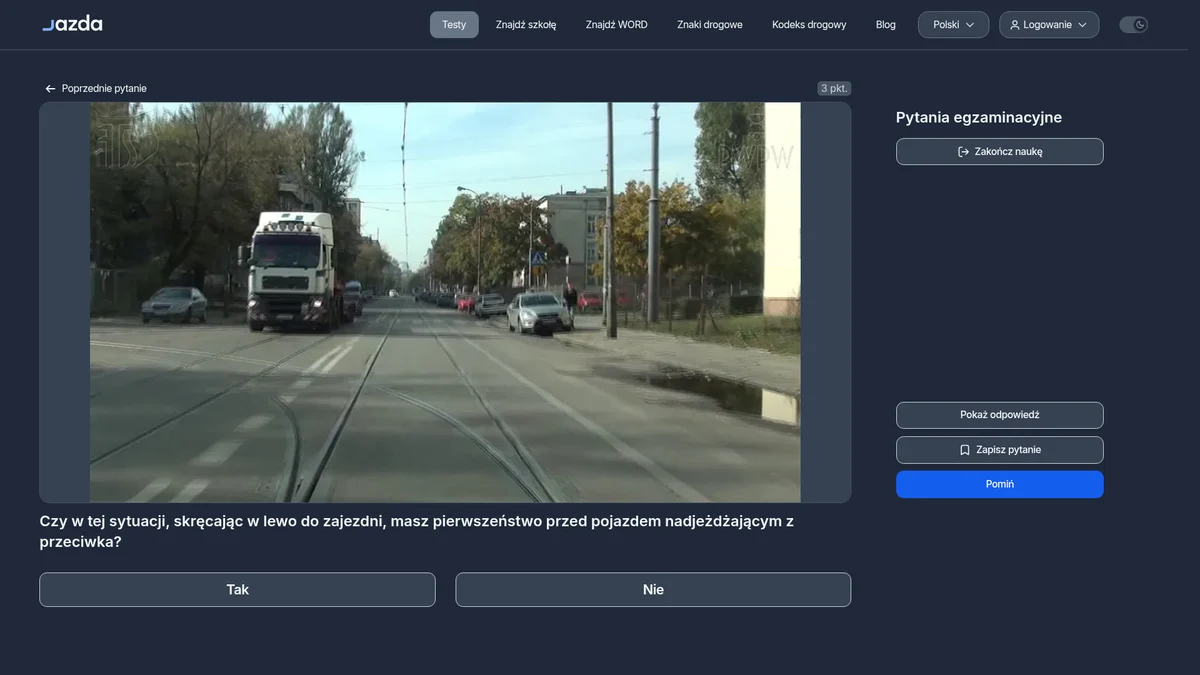Click the bookmark icon in Zapisz pytanie
Image resolution: width=1200 pixels, height=675 pixels.
point(965,450)
